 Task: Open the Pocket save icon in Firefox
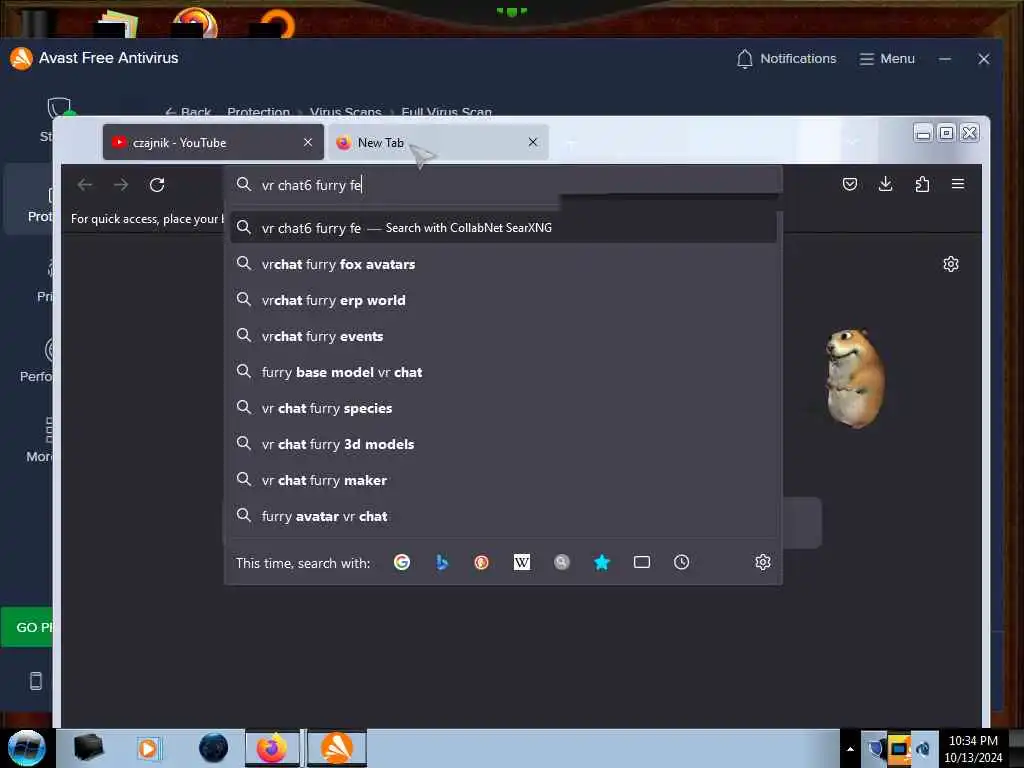coord(850,184)
